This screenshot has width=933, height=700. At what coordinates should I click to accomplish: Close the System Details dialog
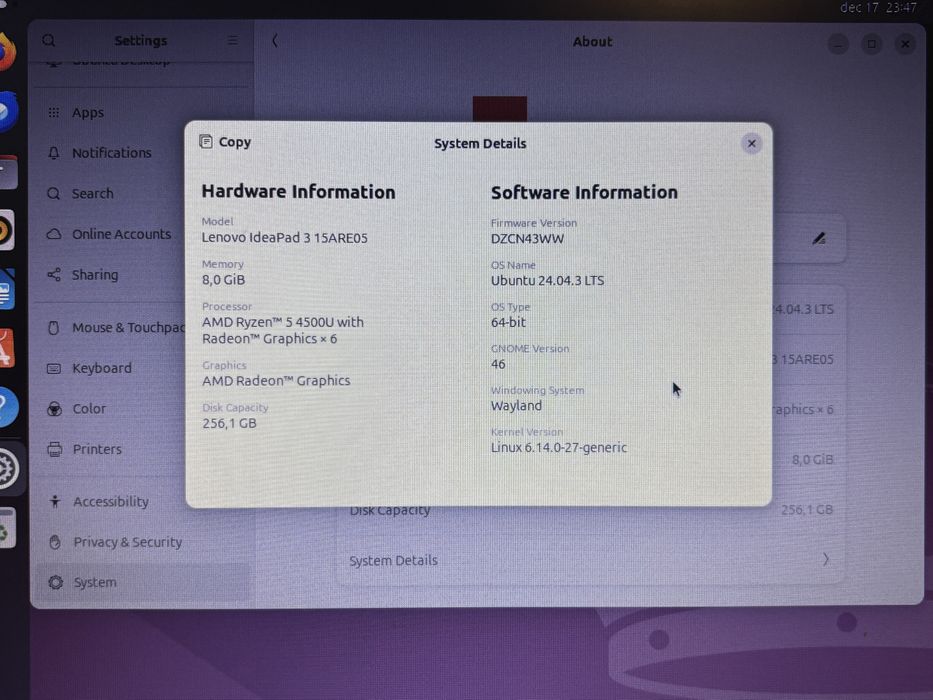752,143
